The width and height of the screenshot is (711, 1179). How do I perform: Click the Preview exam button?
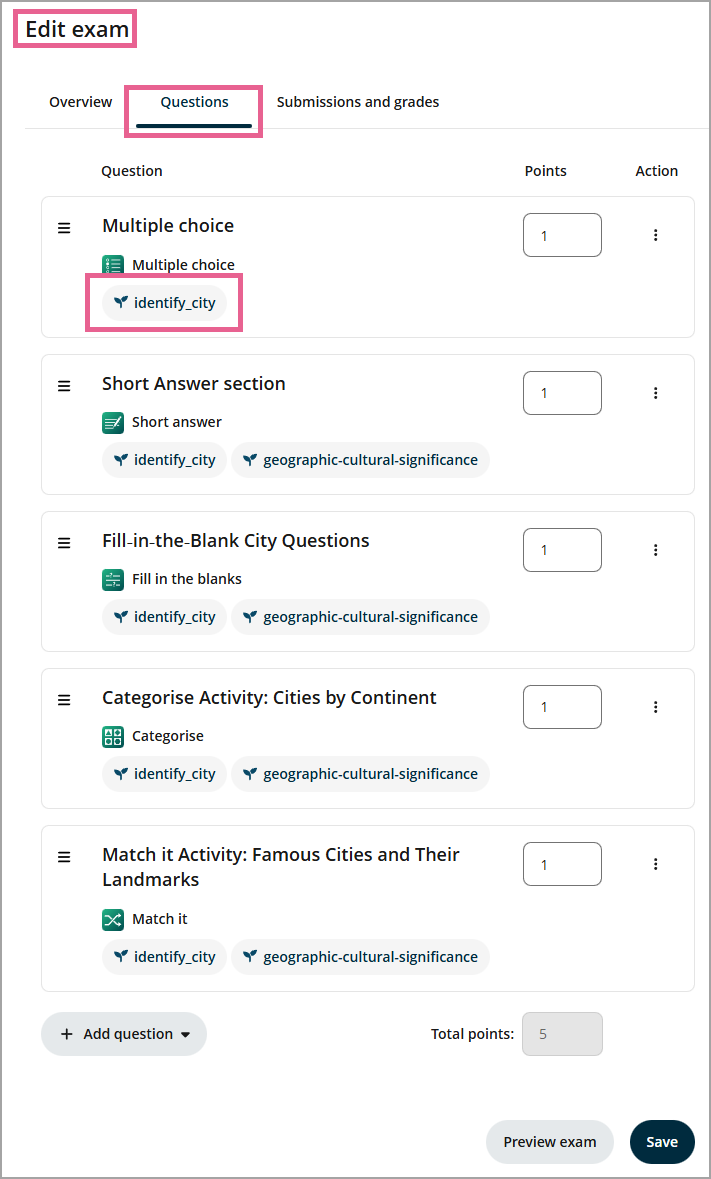pyautogui.click(x=550, y=1142)
